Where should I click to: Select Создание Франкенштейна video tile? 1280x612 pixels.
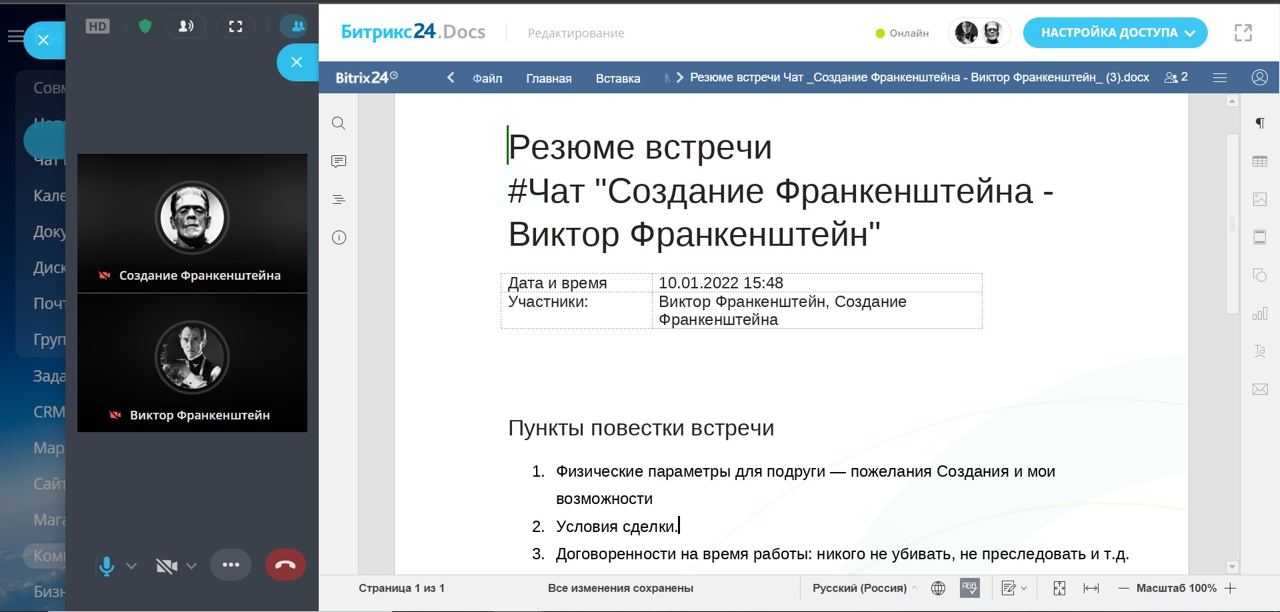coord(192,223)
